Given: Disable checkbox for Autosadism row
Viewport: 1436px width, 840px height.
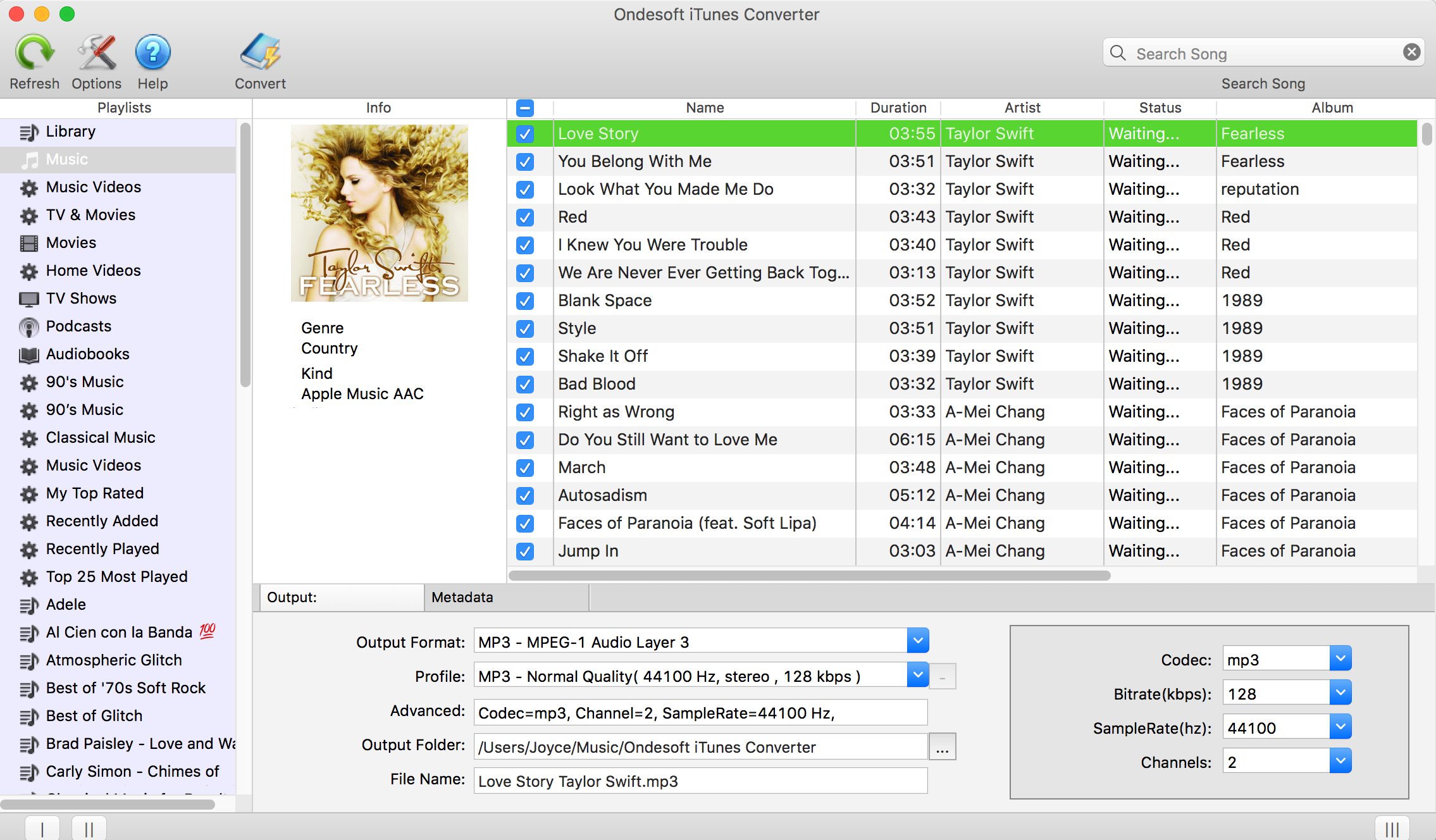Looking at the screenshot, I should click(524, 494).
